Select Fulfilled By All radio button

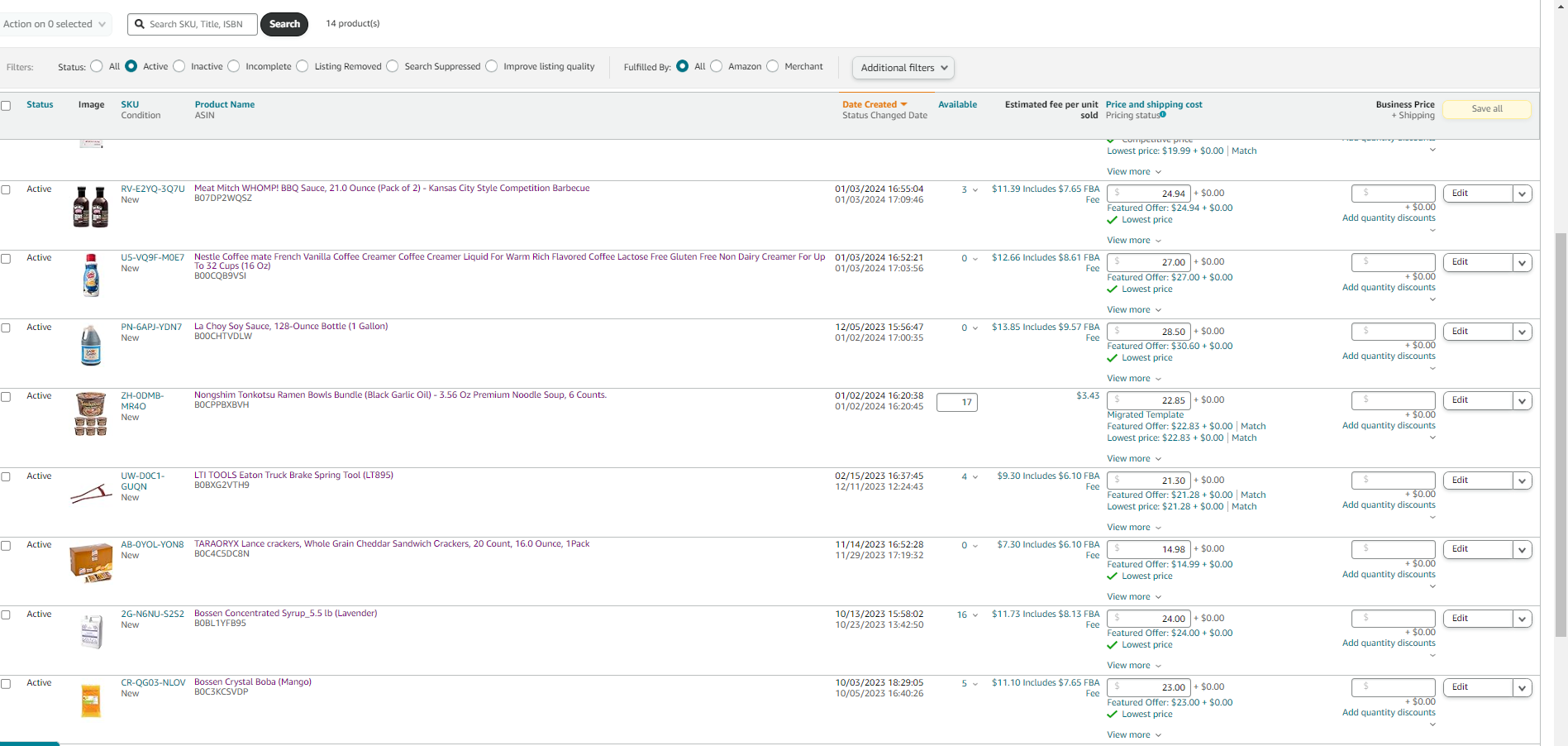tap(682, 66)
